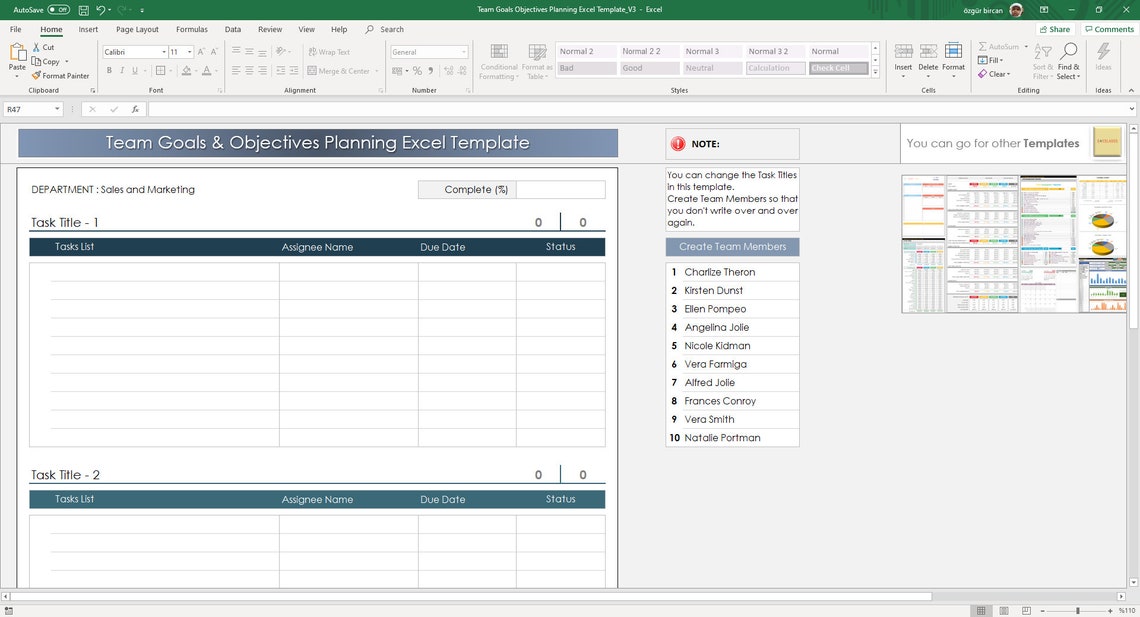Switch to Page Layout view in status bar
1140x617 pixels.
click(x=1004, y=610)
